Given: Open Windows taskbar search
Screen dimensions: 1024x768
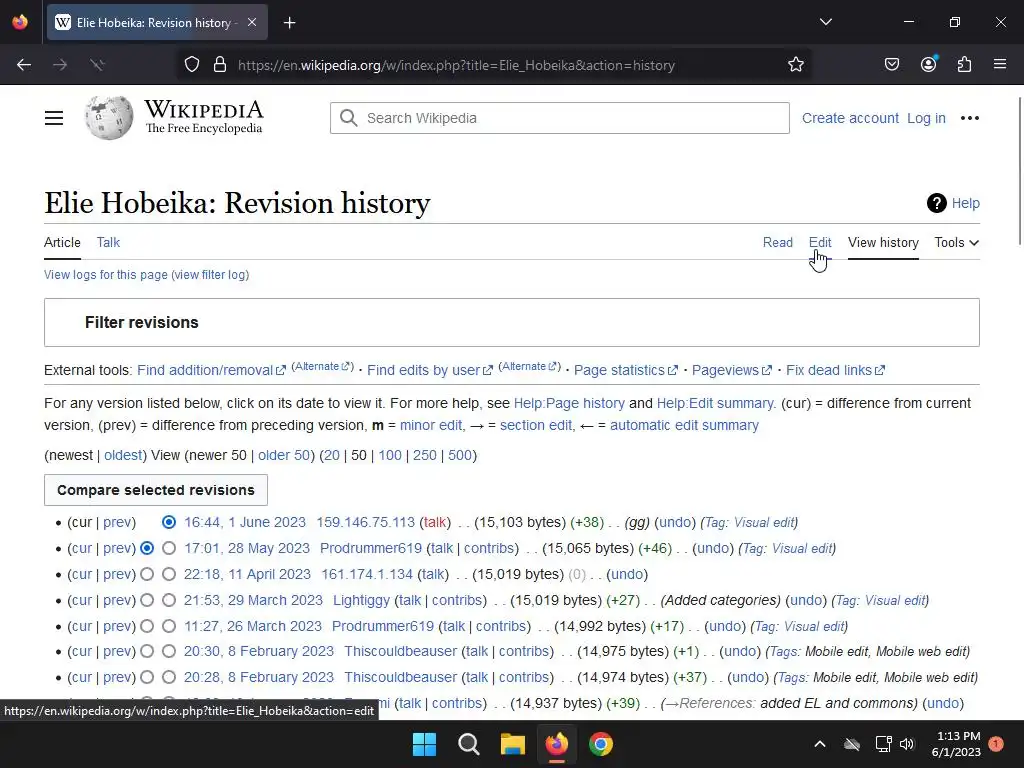Looking at the screenshot, I should (x=468, y=744).
